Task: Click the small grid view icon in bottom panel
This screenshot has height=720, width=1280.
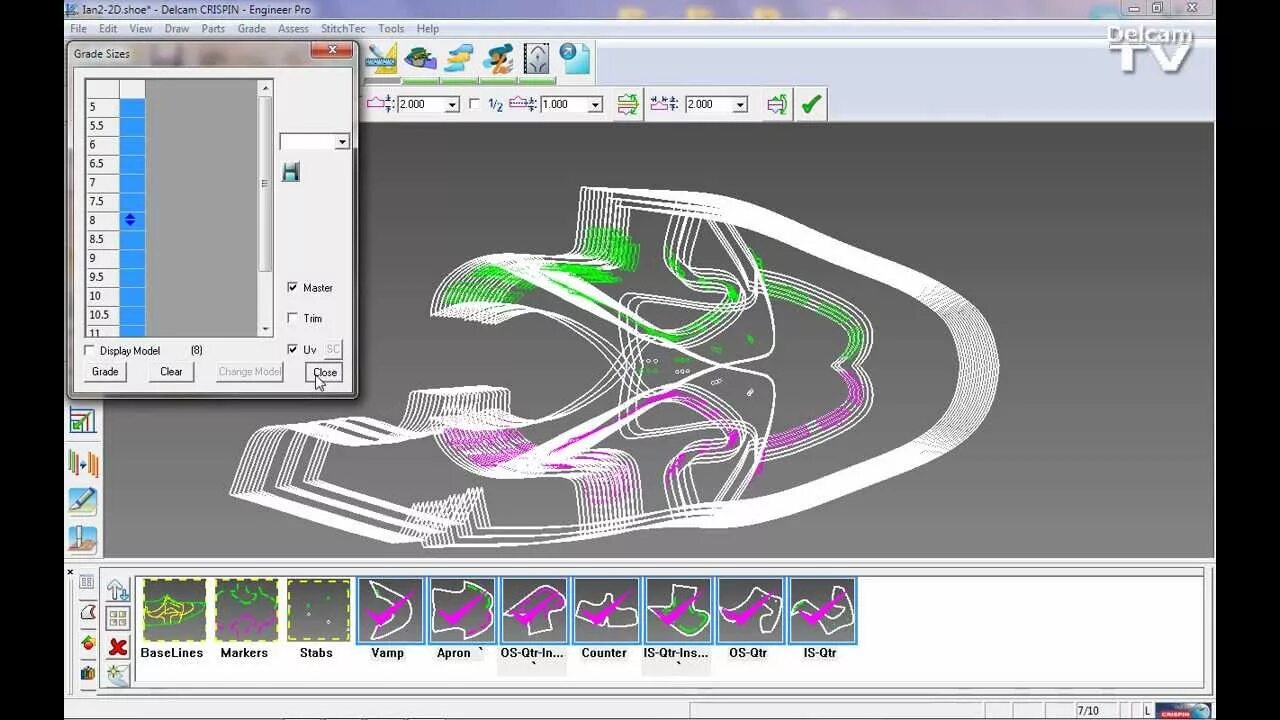Action: (x=87, y=582)
